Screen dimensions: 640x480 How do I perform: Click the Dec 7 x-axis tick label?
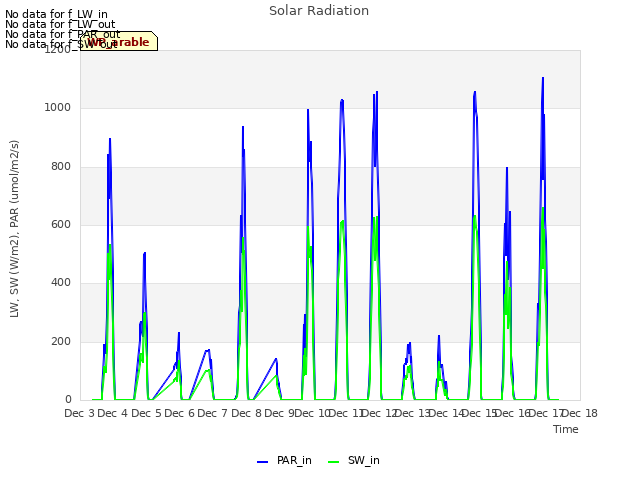point(212,413)
